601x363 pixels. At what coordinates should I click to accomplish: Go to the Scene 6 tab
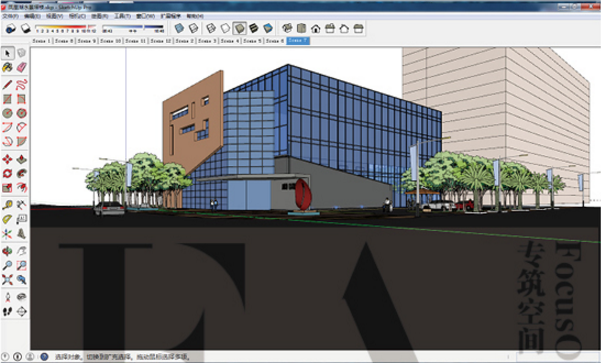[275, 41]
